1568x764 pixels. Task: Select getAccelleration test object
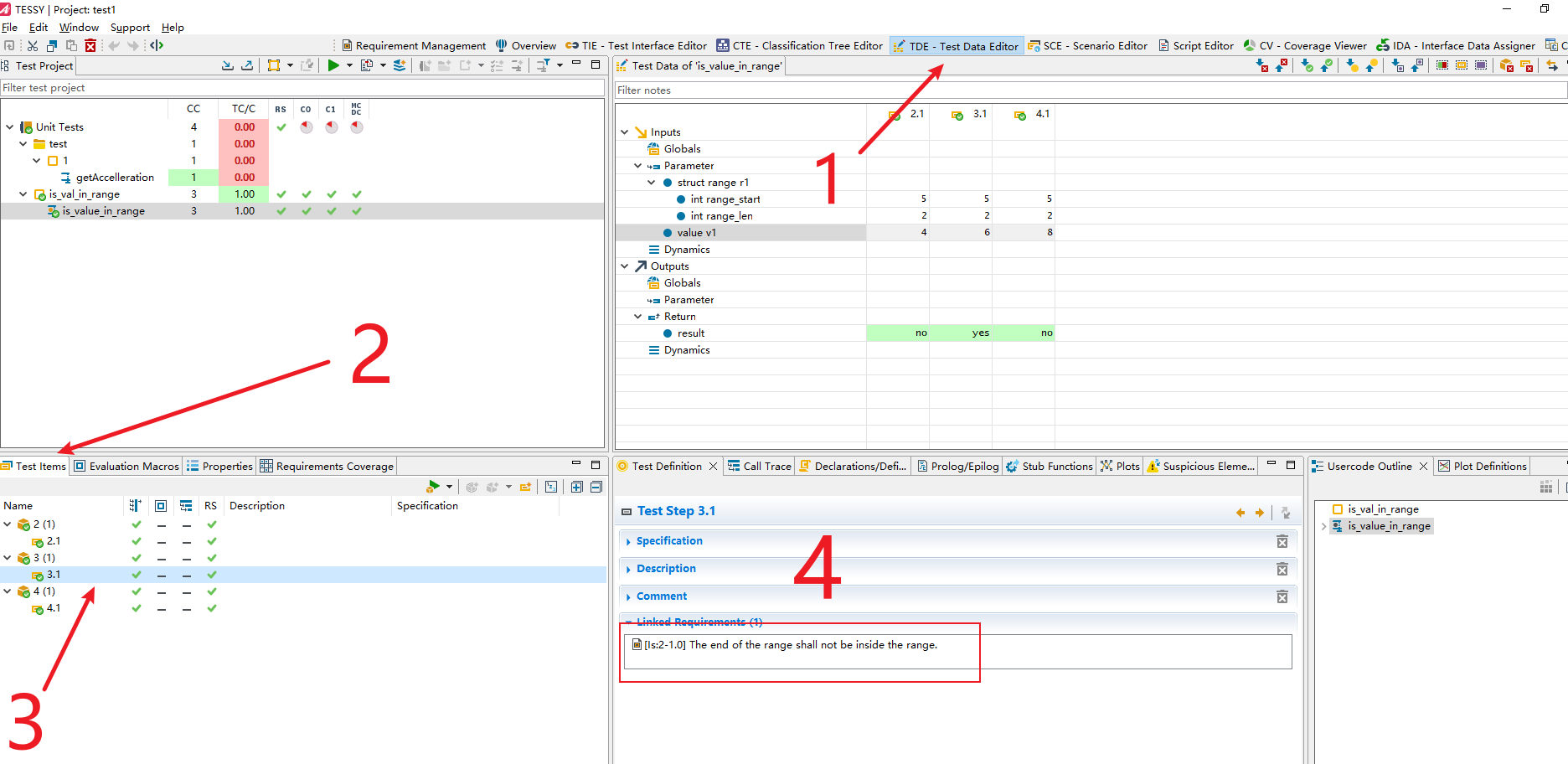click(115, 178)
